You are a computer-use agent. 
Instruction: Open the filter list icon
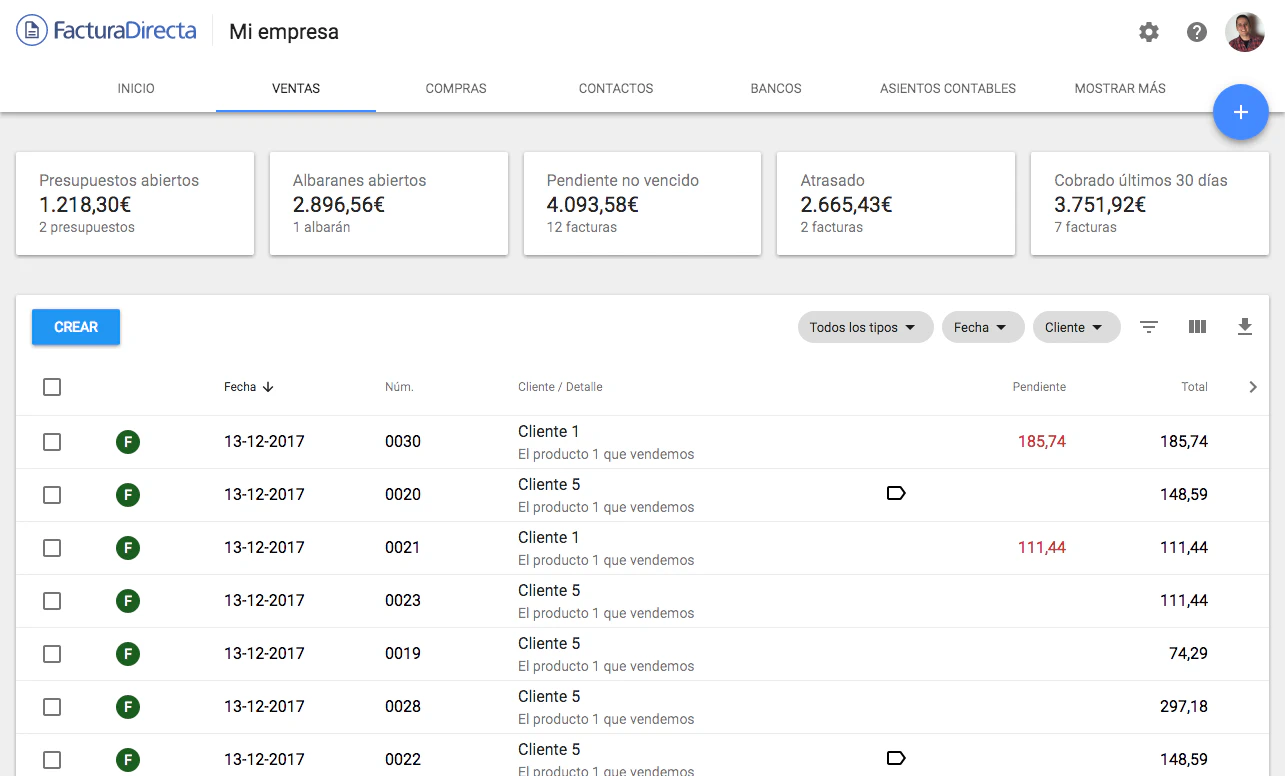(1149, 327)
